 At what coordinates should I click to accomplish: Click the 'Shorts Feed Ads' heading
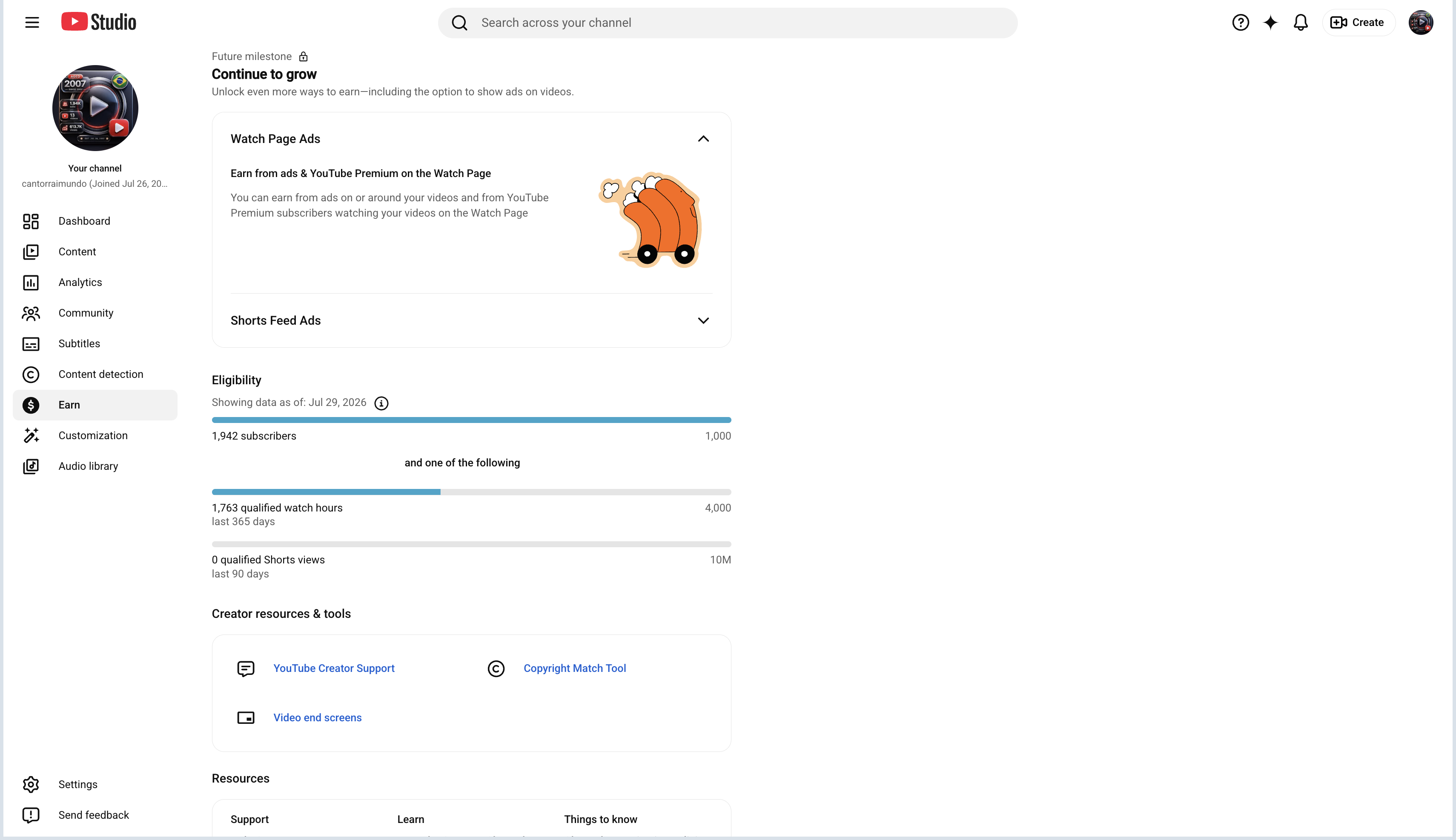tap(276, 321)
